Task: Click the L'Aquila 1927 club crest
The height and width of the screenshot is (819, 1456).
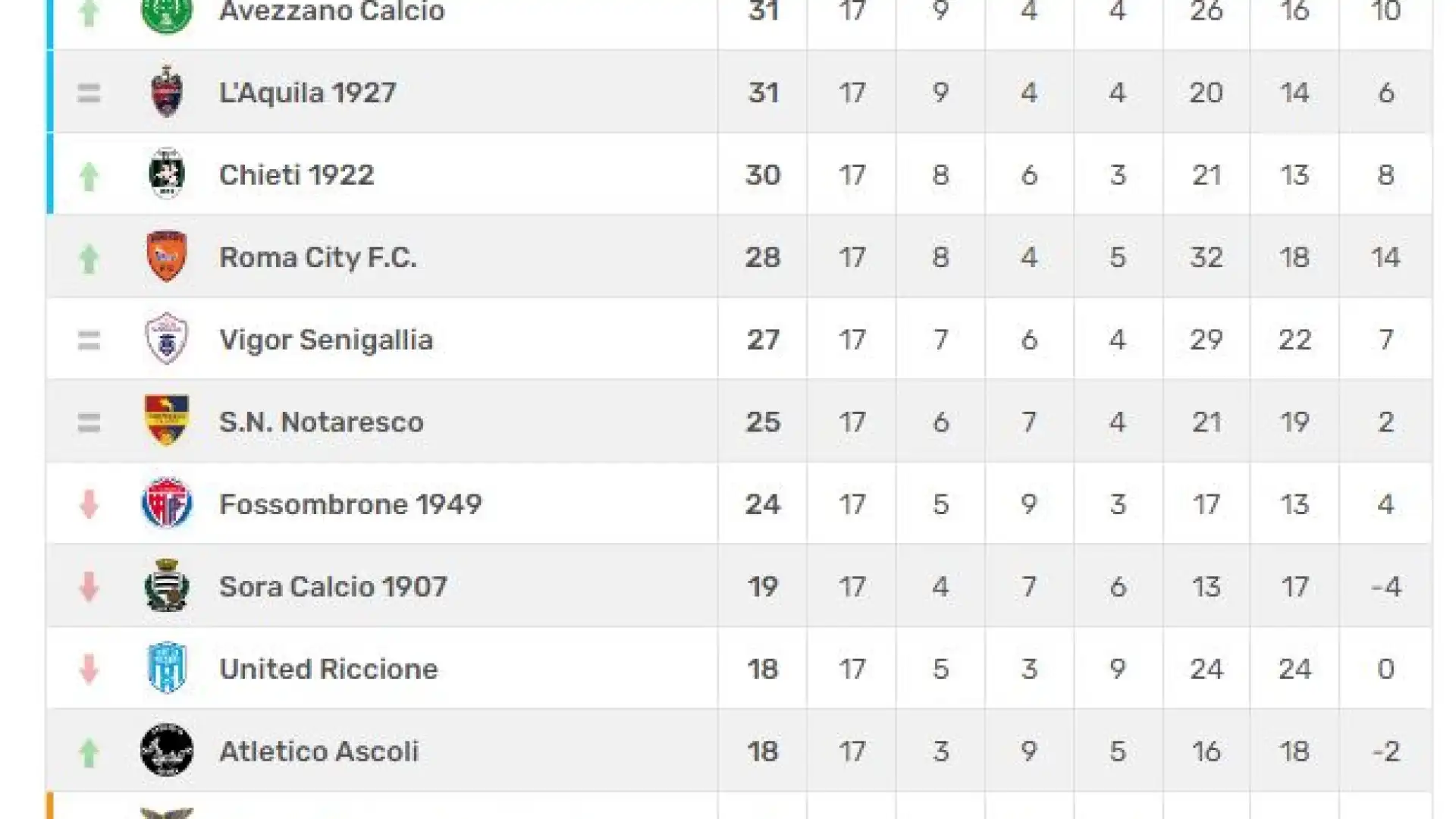Action: [x=167, y=92]
